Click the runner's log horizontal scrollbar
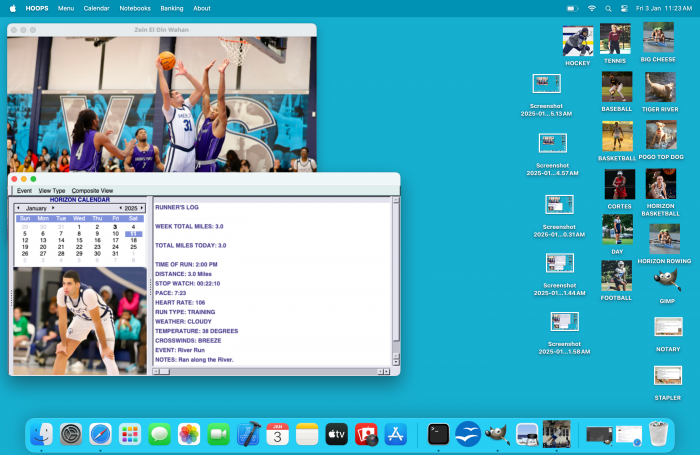This screenshot has height=455, width=700. [x=265, y=371]
